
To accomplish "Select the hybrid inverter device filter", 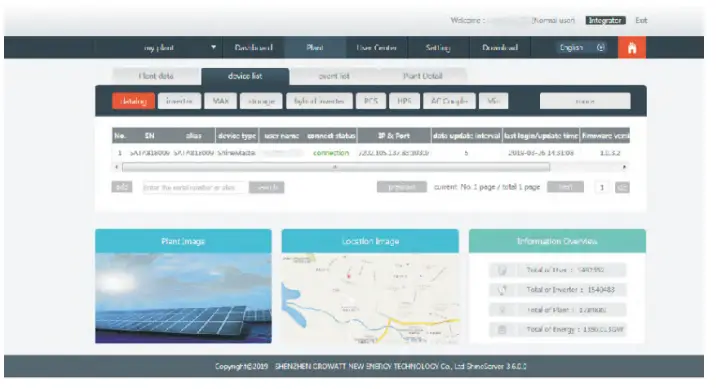I will click(319, 101).
